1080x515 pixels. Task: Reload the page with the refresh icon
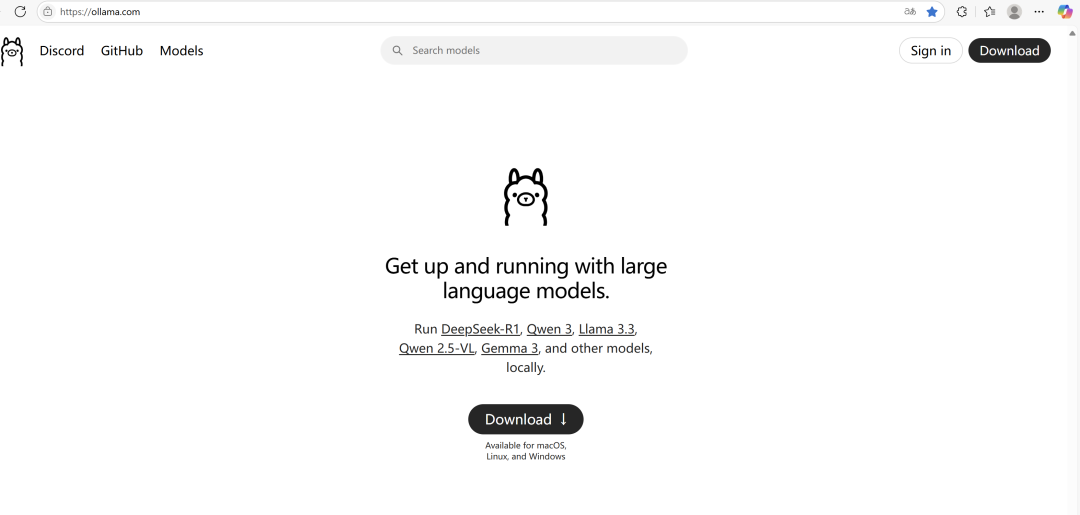(x=20, y=12)
